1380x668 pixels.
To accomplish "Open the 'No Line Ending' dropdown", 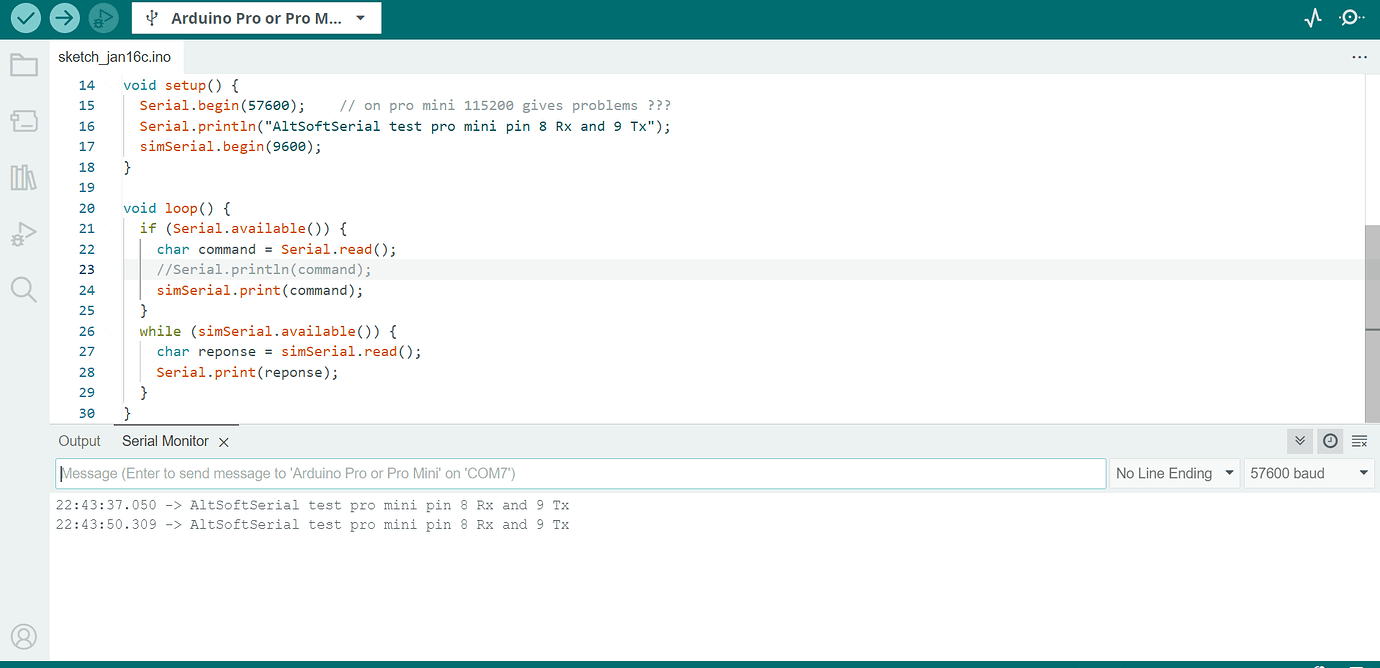I will (1174, 473).
